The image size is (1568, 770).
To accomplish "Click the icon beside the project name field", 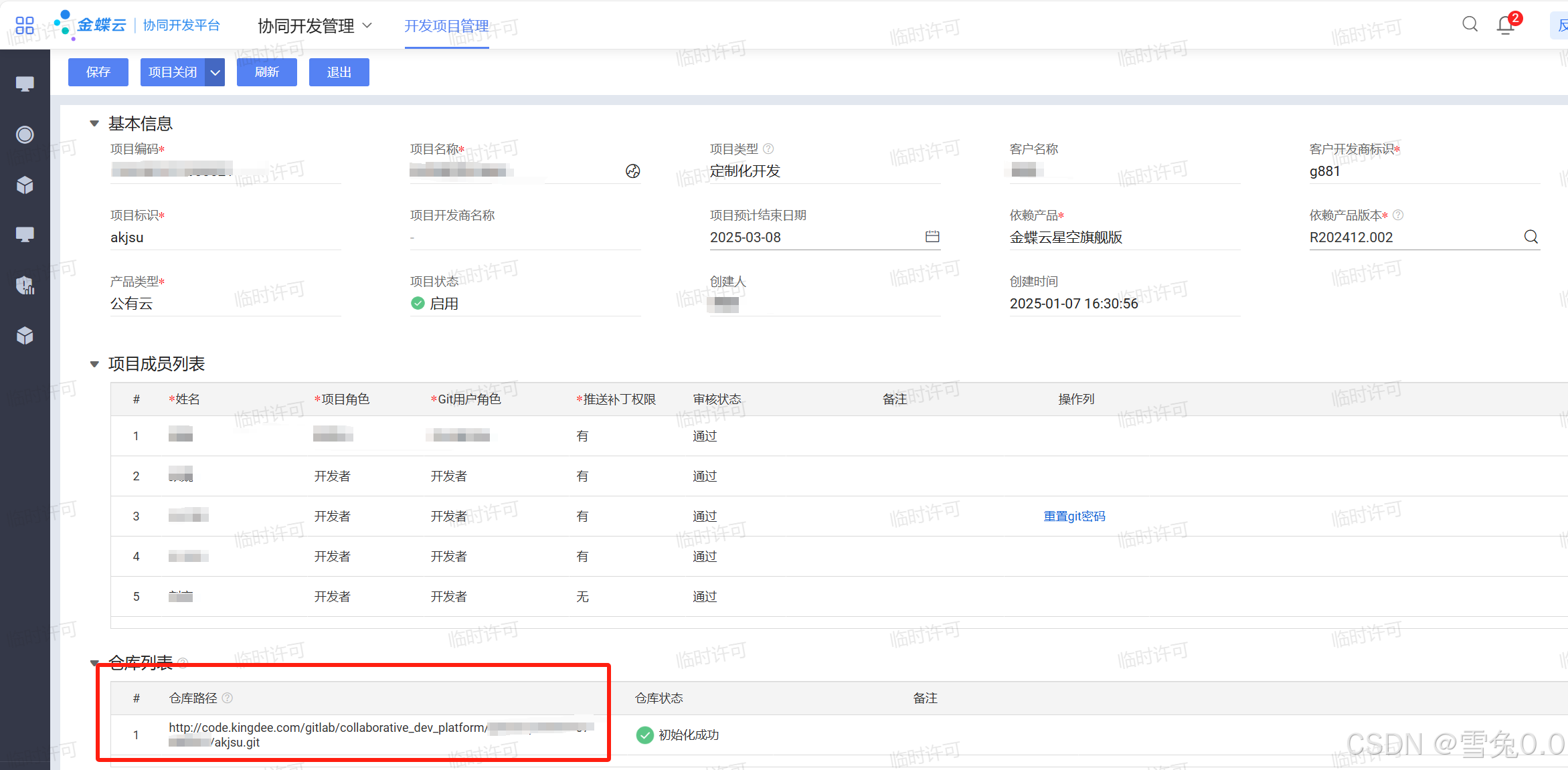I will 632,171.
